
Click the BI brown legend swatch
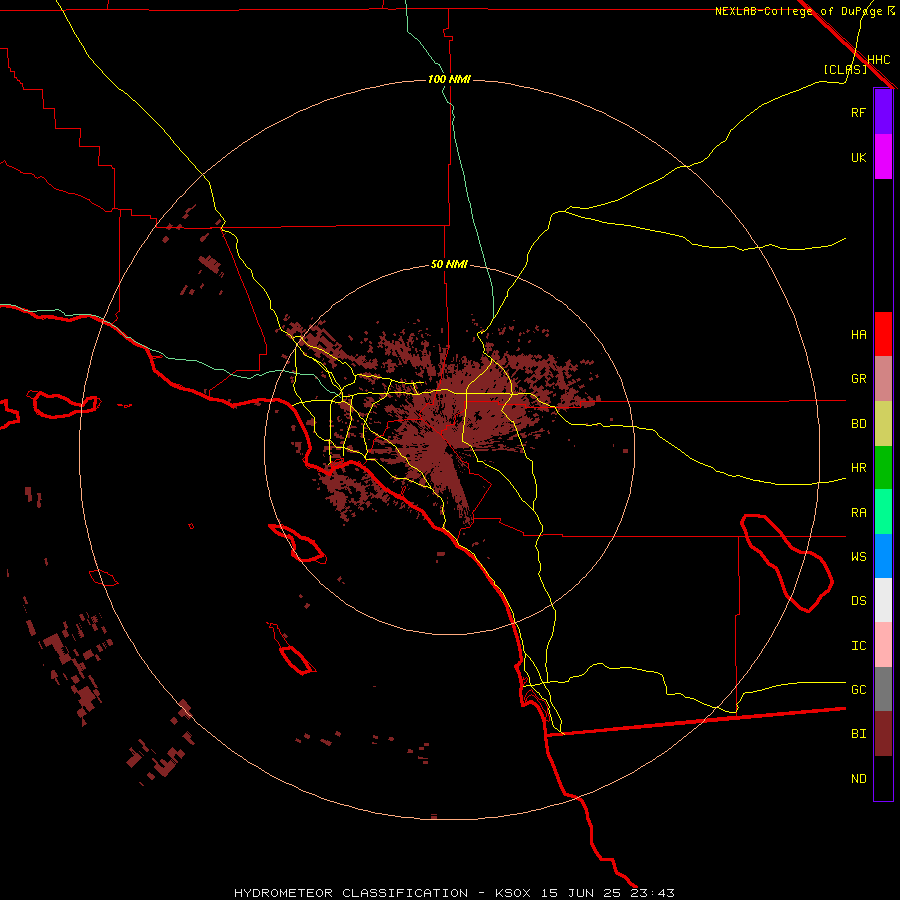pos(883,734)
